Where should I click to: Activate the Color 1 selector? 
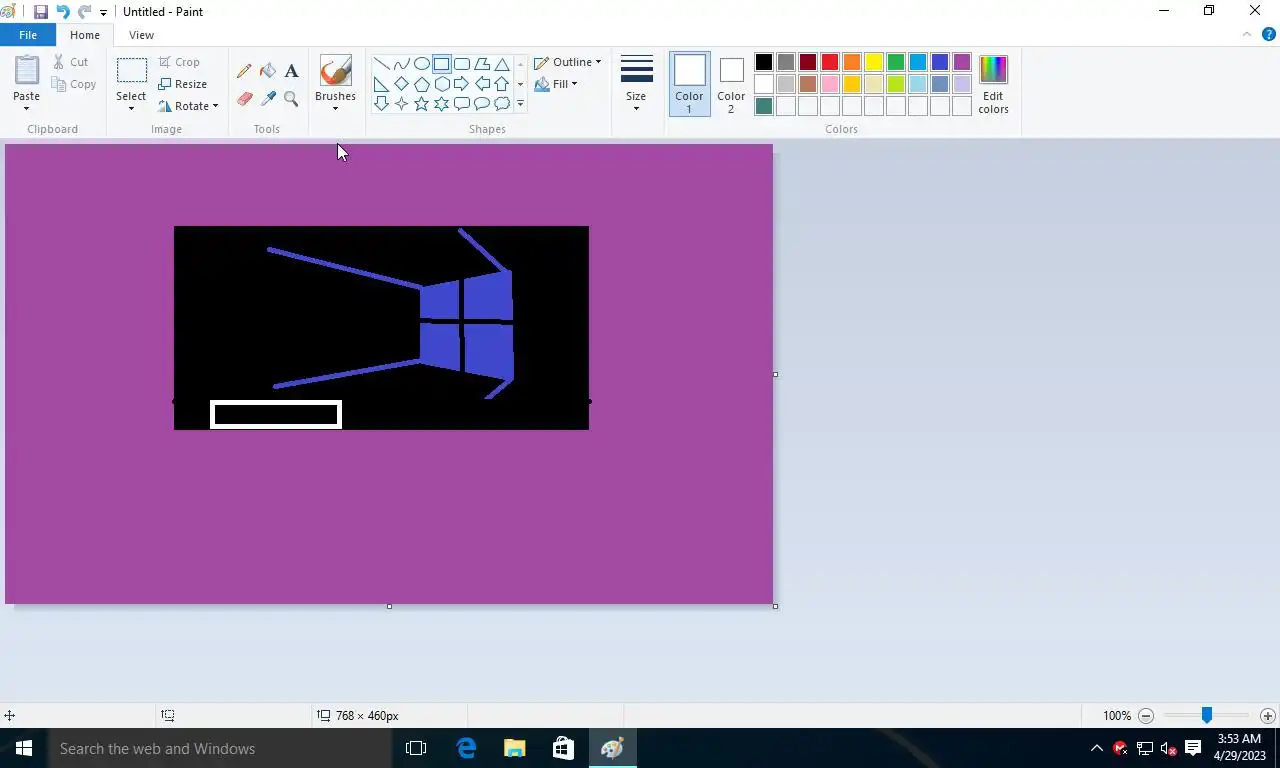click(689, 84)
